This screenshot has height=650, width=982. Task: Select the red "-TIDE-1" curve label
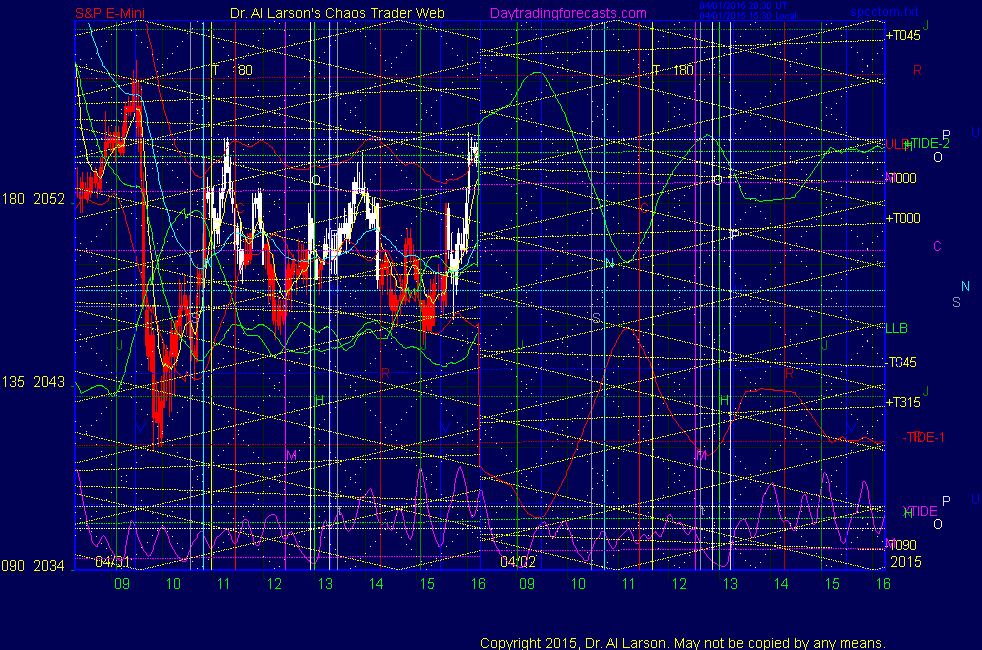[923, 437]
